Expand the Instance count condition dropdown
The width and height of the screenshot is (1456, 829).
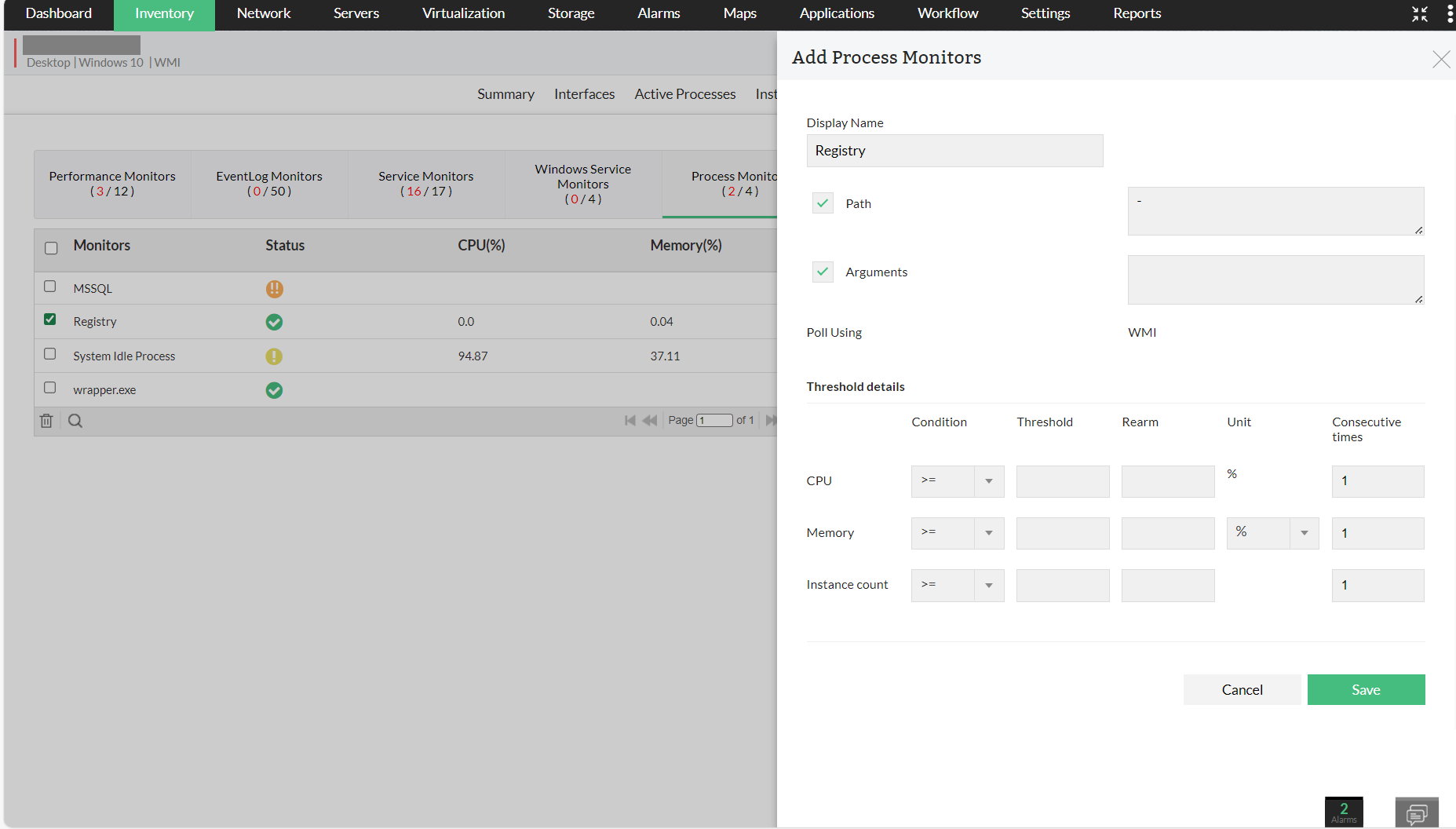click(x=991, y=585)
